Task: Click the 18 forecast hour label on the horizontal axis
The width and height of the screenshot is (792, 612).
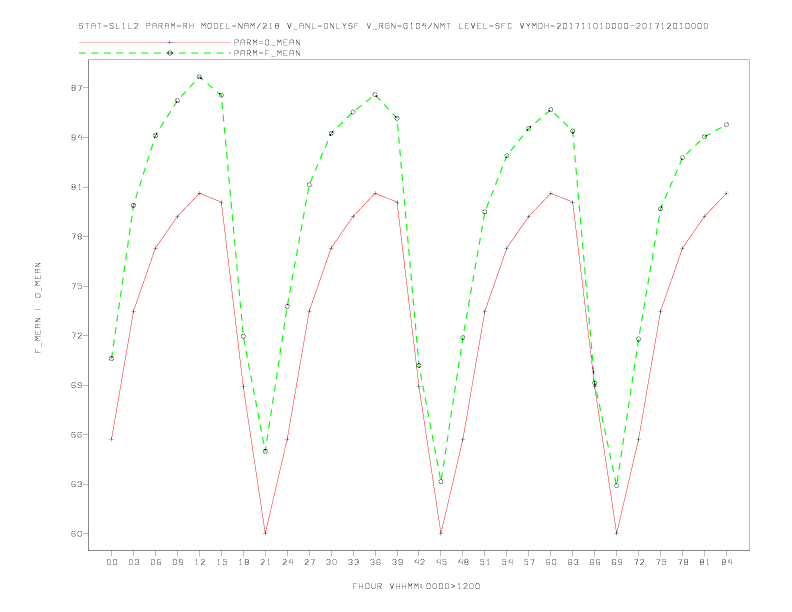Action: coord(243,562)
